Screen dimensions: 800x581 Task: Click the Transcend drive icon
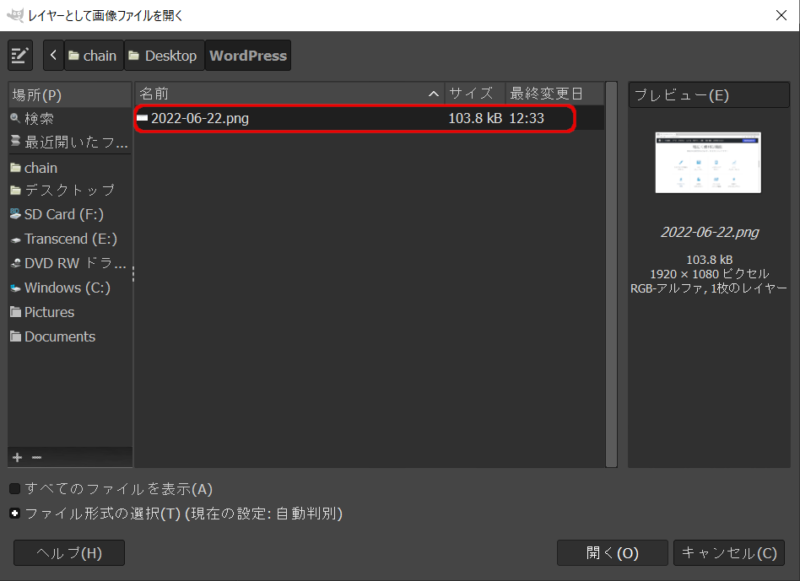click(15, 239)
